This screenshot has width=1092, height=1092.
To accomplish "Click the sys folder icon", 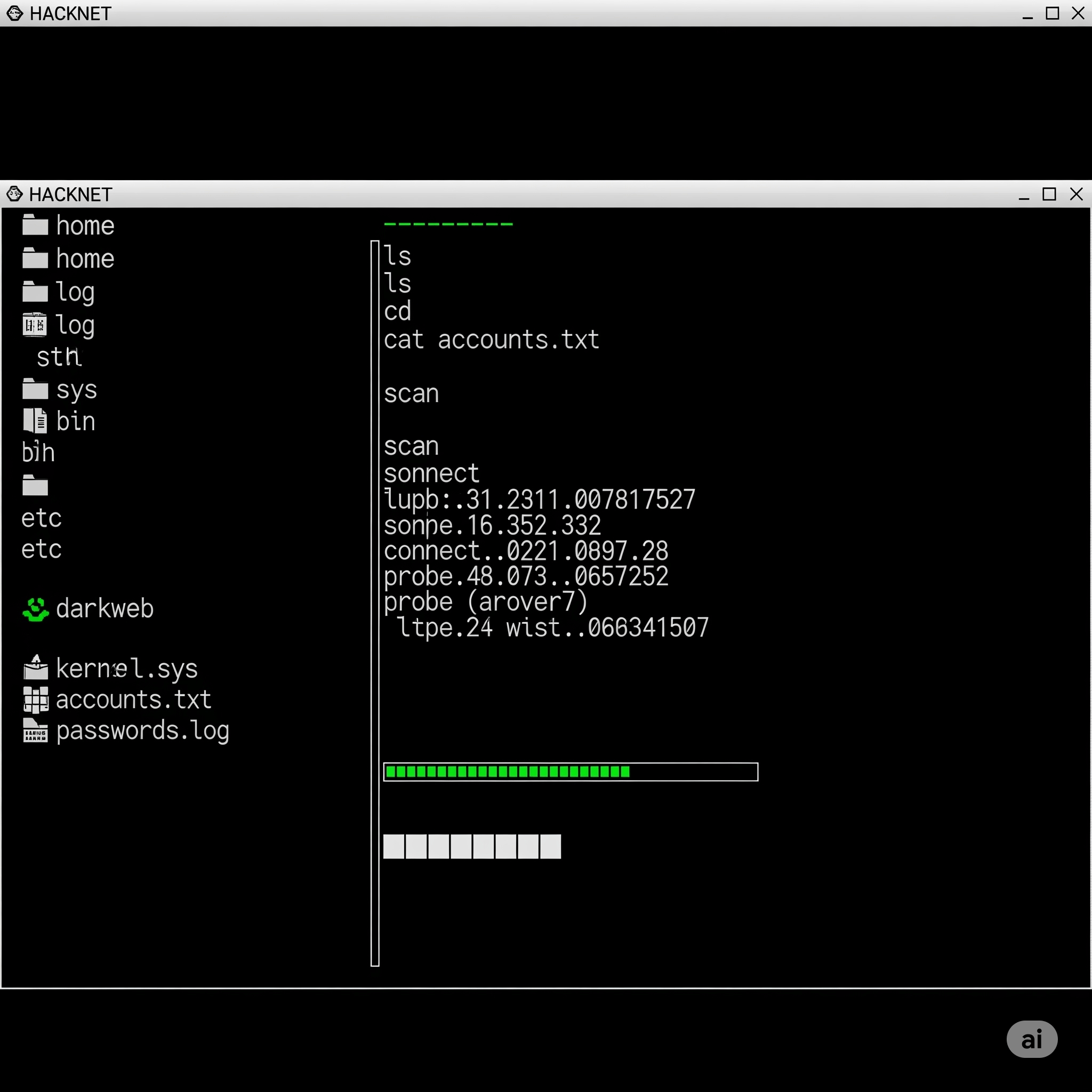I will pos(35,389).
